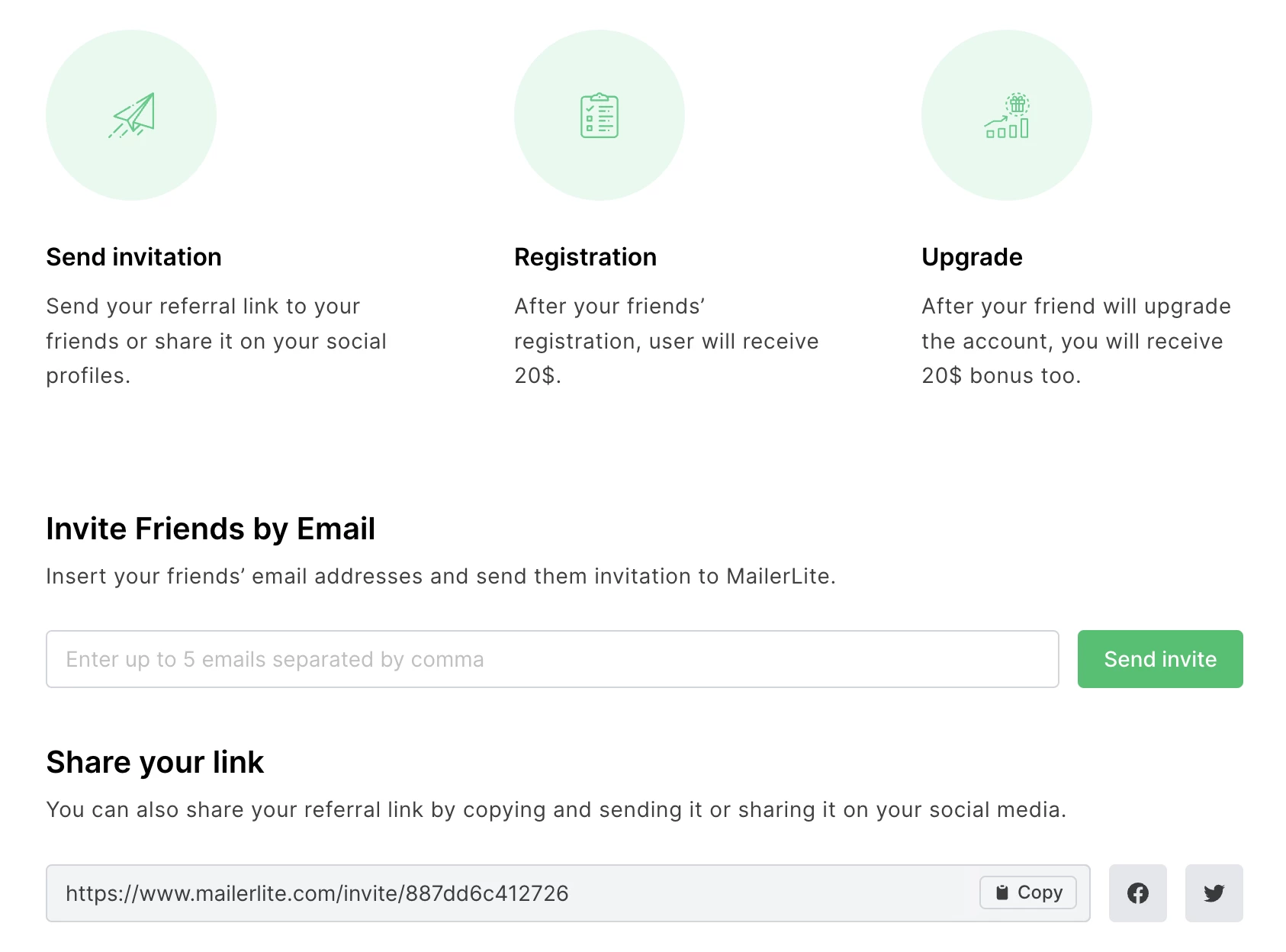Click the "Registration" step heading
This screenshot has width=1286, height=952.
coord(585,257)
